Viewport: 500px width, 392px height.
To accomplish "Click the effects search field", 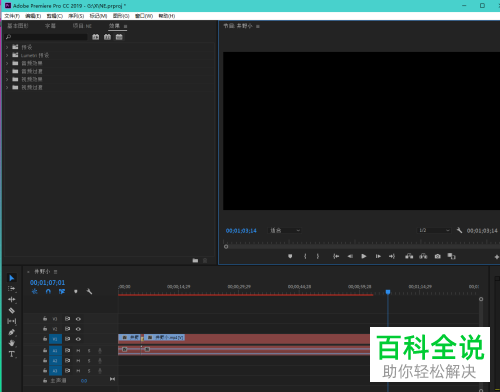I will tap(46, 37).
